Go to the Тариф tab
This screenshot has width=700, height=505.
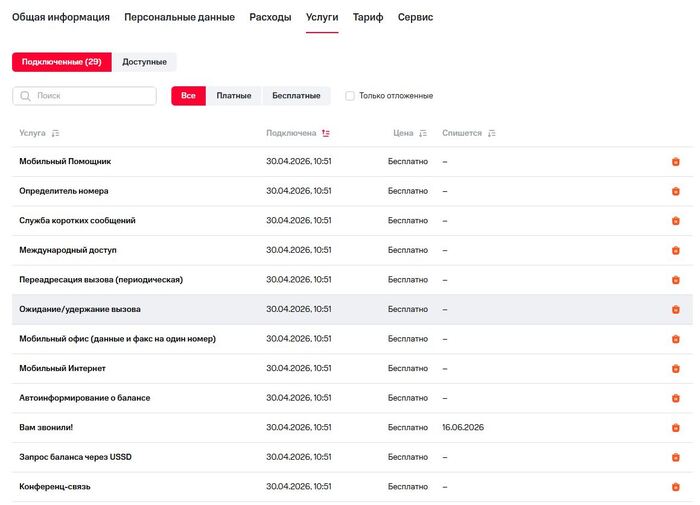[368, 17]
